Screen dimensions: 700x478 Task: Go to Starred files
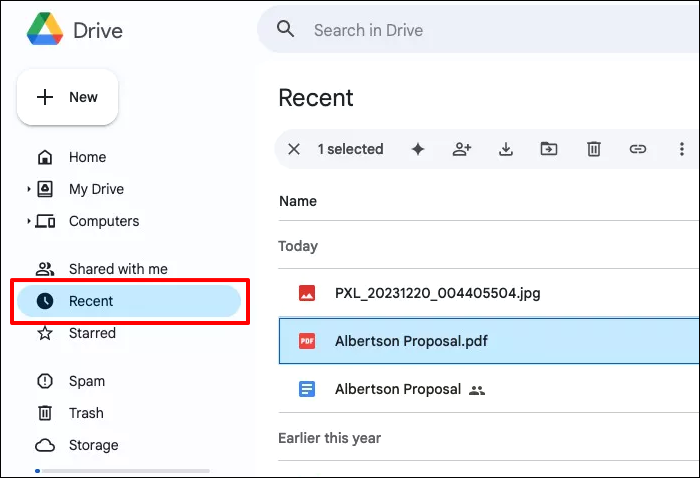click(92, 333)
